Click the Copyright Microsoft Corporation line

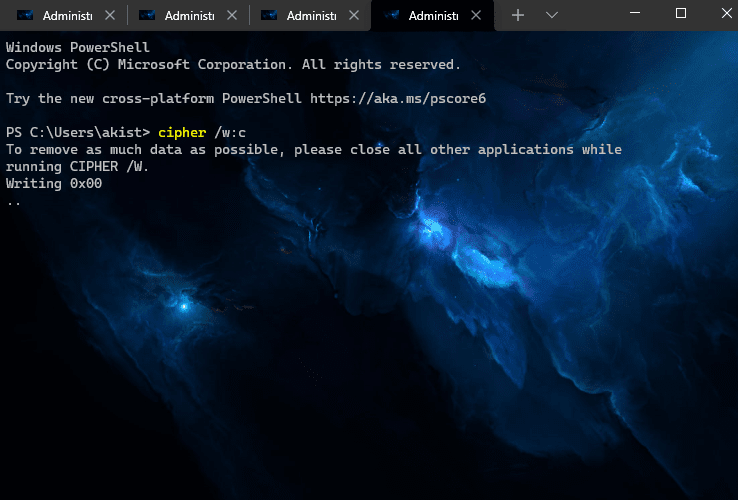[x=233, y=65]
